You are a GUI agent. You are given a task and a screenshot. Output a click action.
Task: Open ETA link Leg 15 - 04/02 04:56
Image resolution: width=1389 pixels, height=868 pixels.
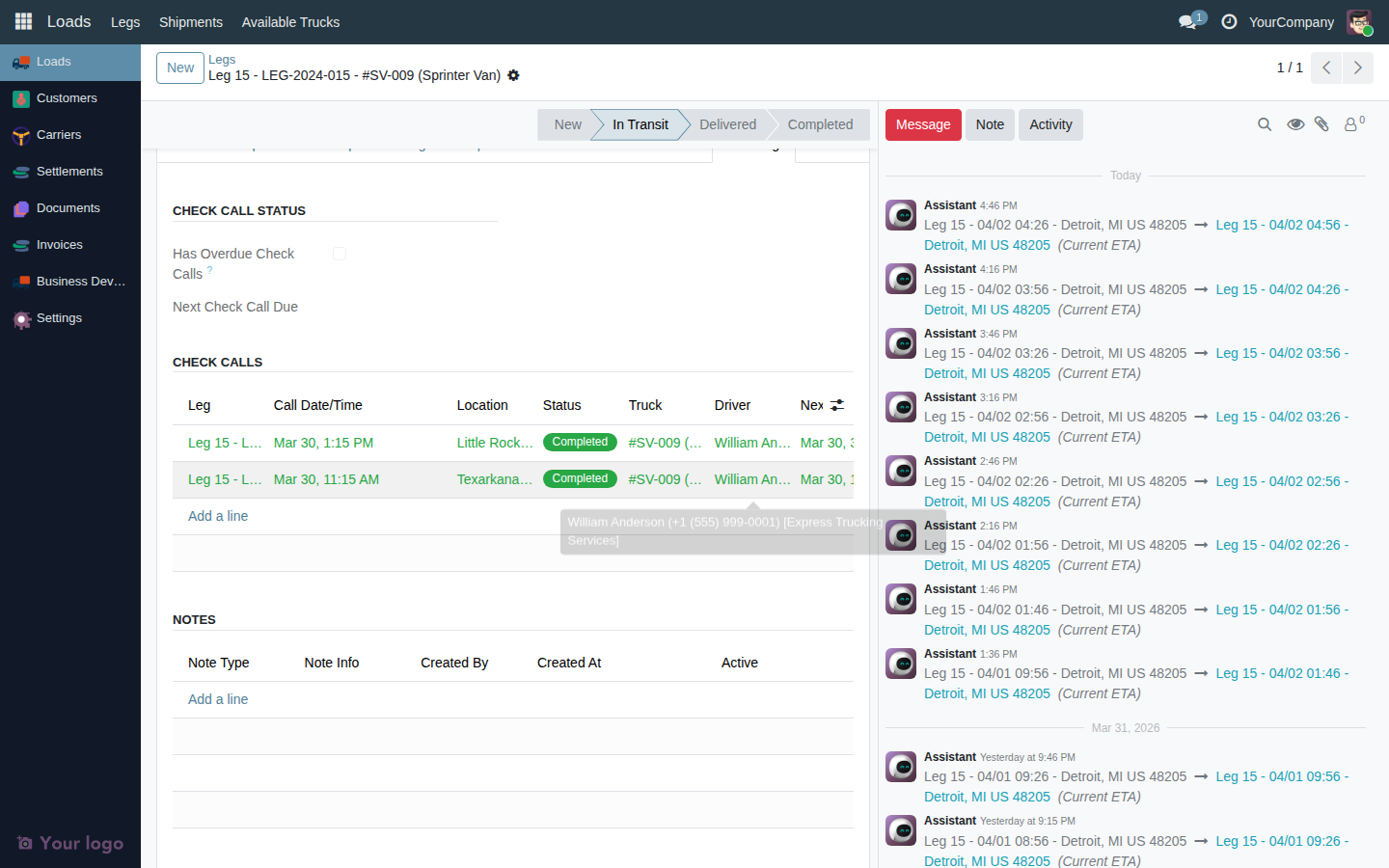tap(1282, 225)
